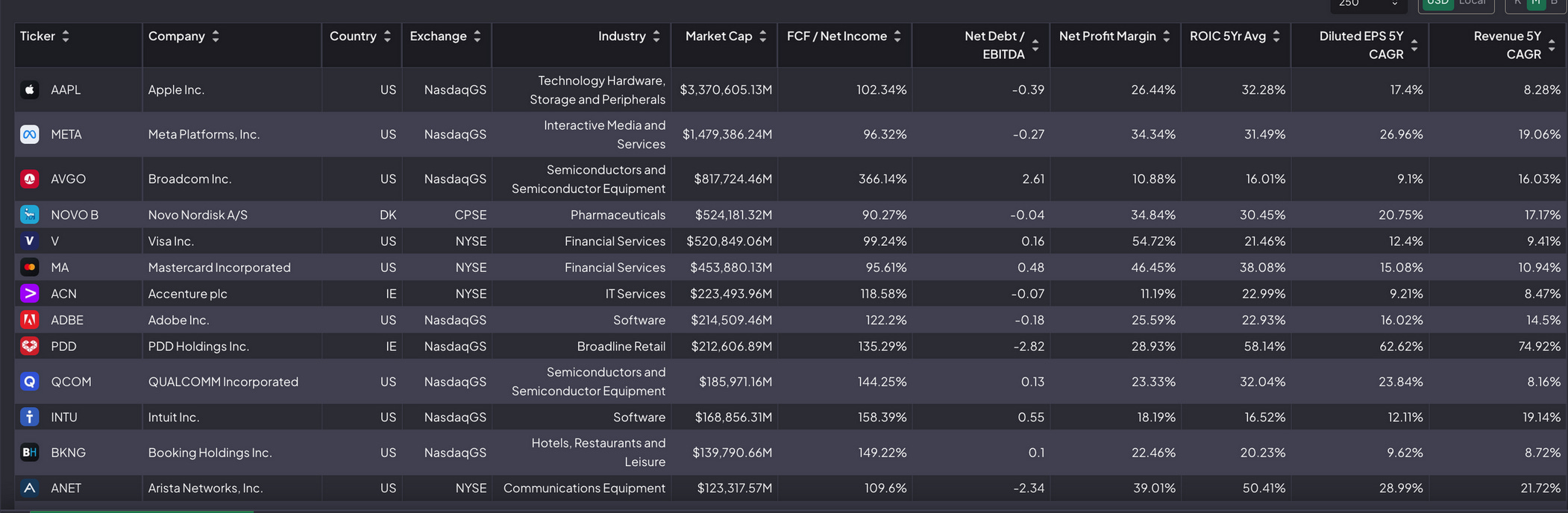1568x513 pixels.
Task: Open the Novo Nordisk A/S company link
Action: pos(198,215)
